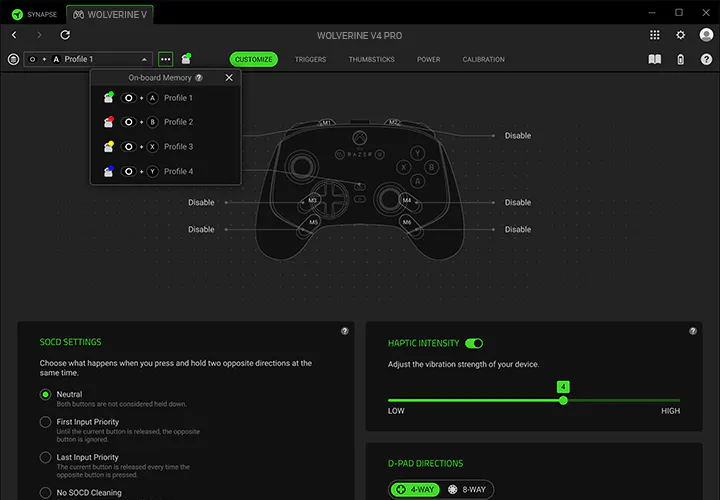The image size is (720, 500).
Task: Click the red memory slot icon for Profile 2
Action: pos(109,122)
